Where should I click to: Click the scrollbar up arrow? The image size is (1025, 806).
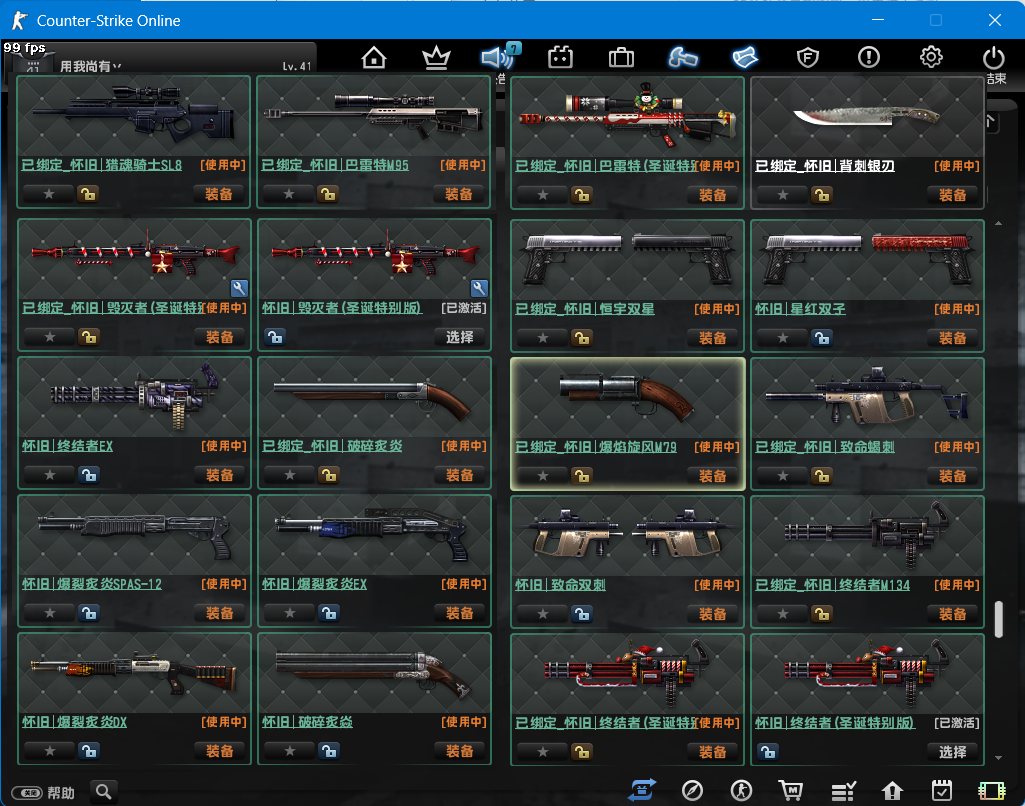click(x=999, y=224)
